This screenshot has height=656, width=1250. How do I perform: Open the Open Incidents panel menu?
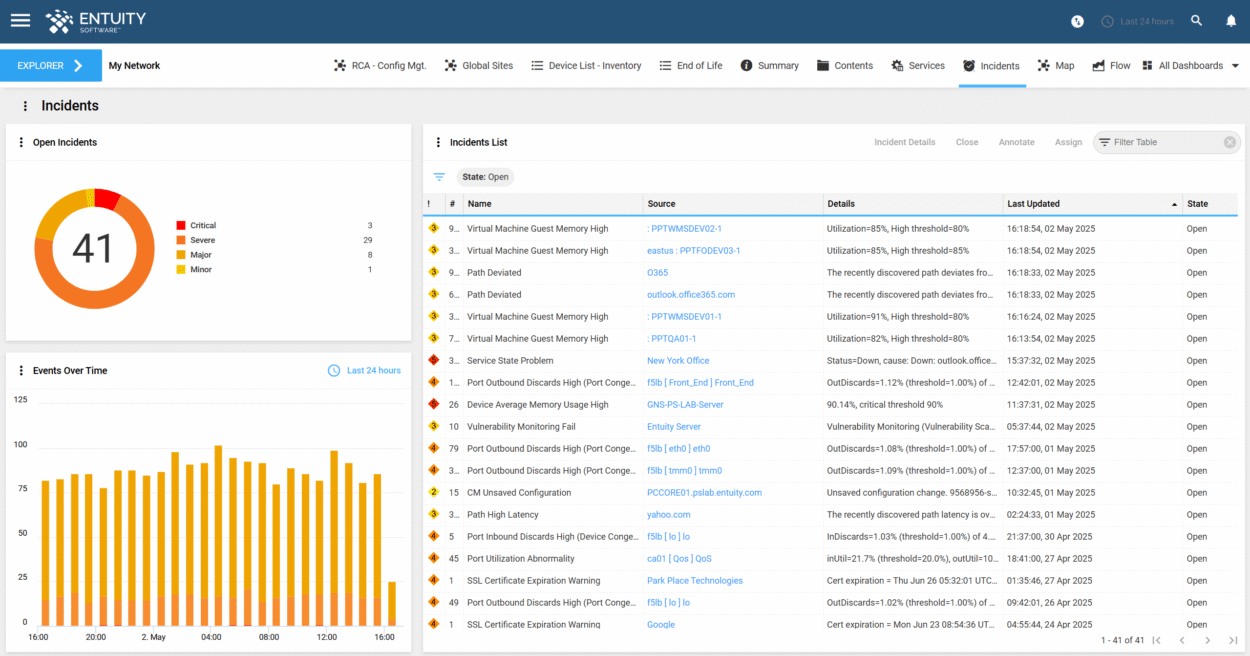(x=21, y=143)
